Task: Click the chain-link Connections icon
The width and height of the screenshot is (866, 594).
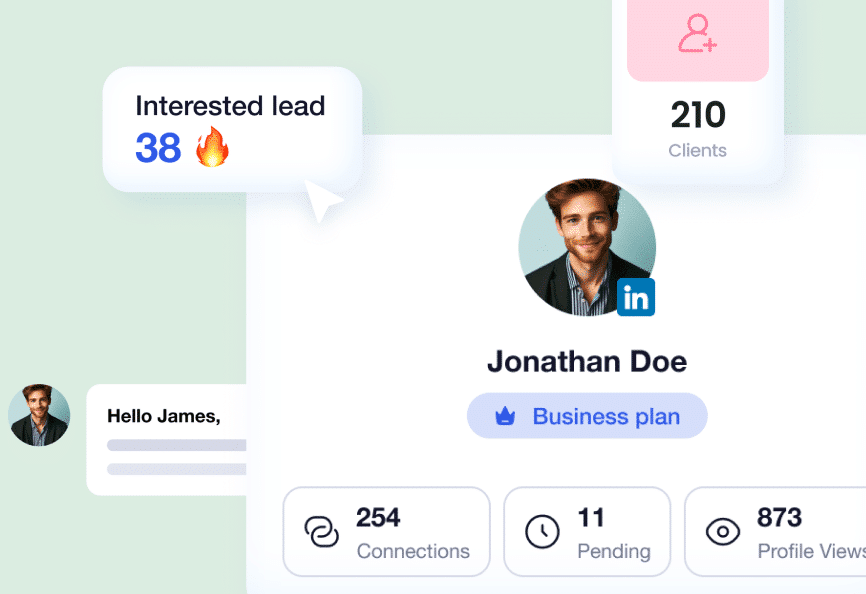Action: pos(321,532)
